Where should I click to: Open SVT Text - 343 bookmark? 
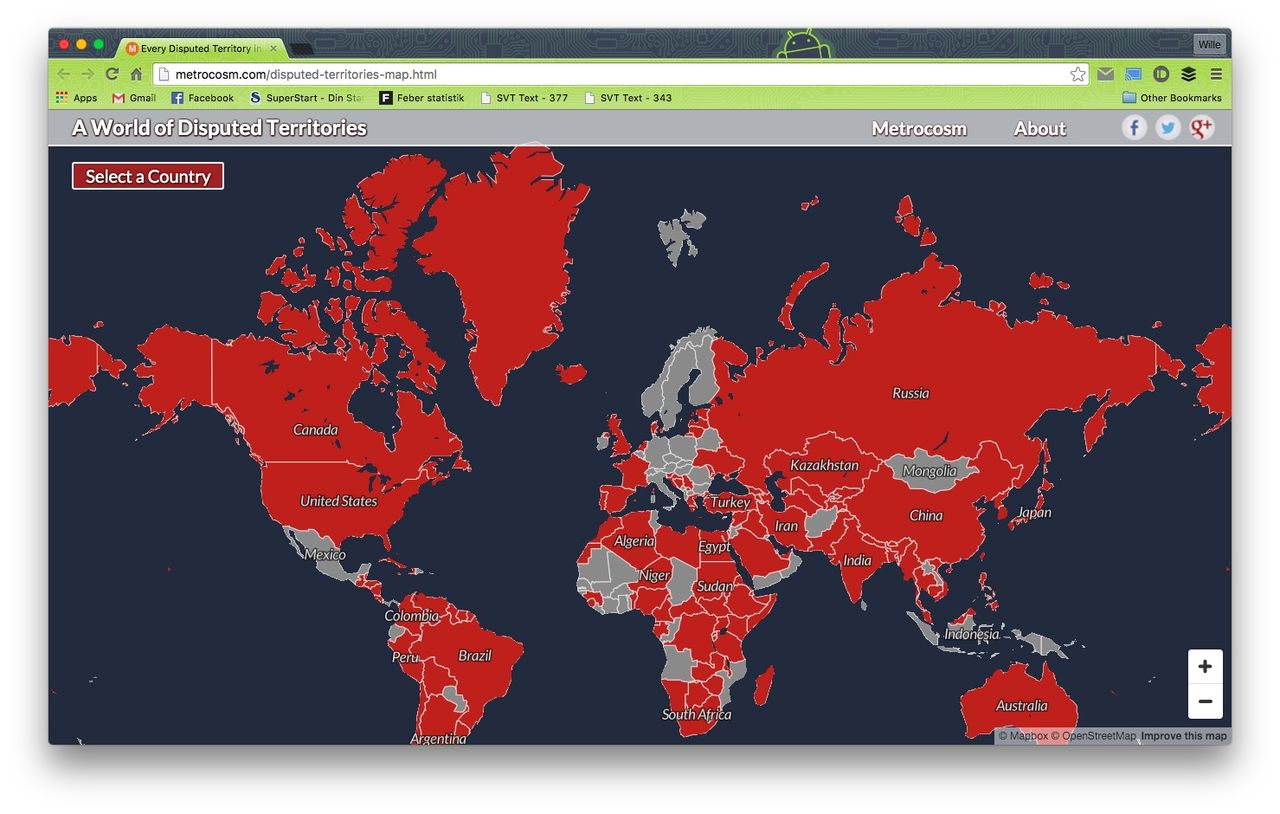pyautogui.click(x=628, y=98)
